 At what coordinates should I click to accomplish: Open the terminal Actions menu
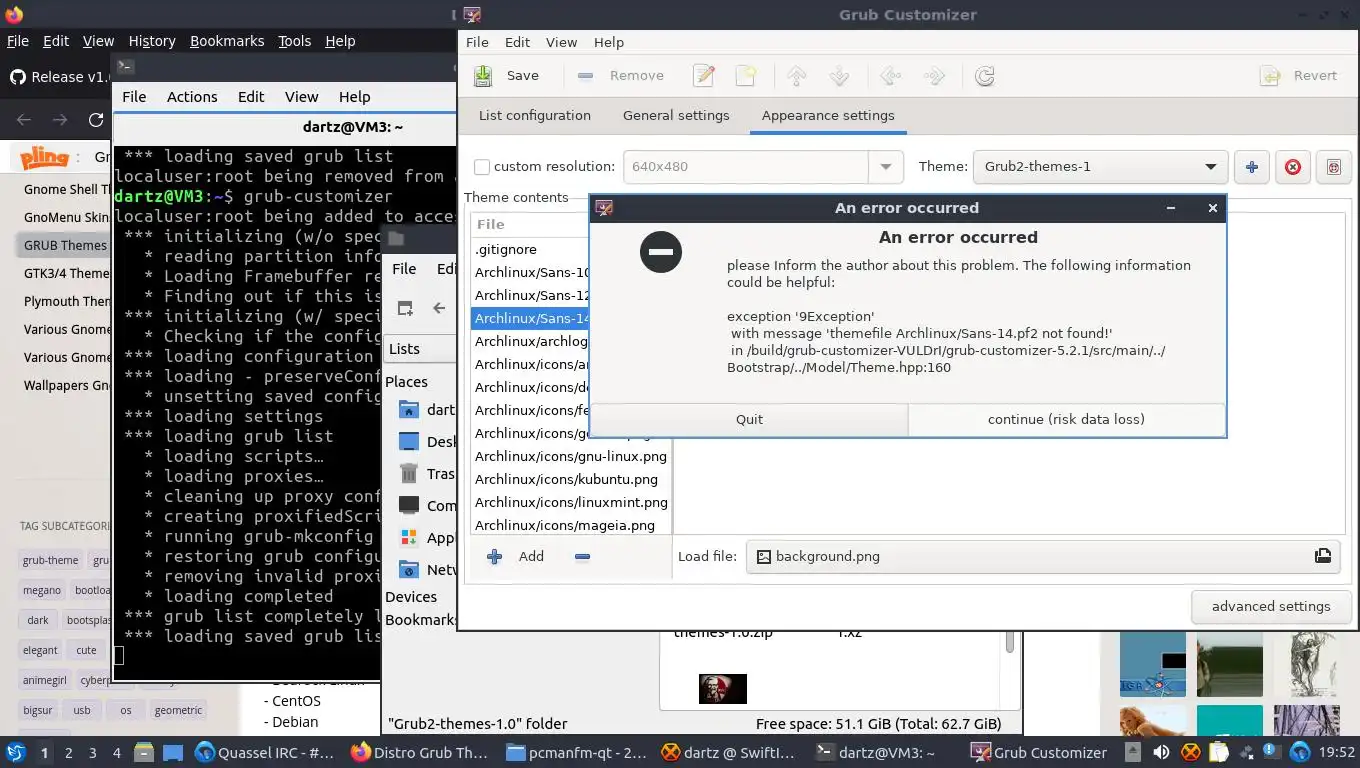click(x=192, y=97)
